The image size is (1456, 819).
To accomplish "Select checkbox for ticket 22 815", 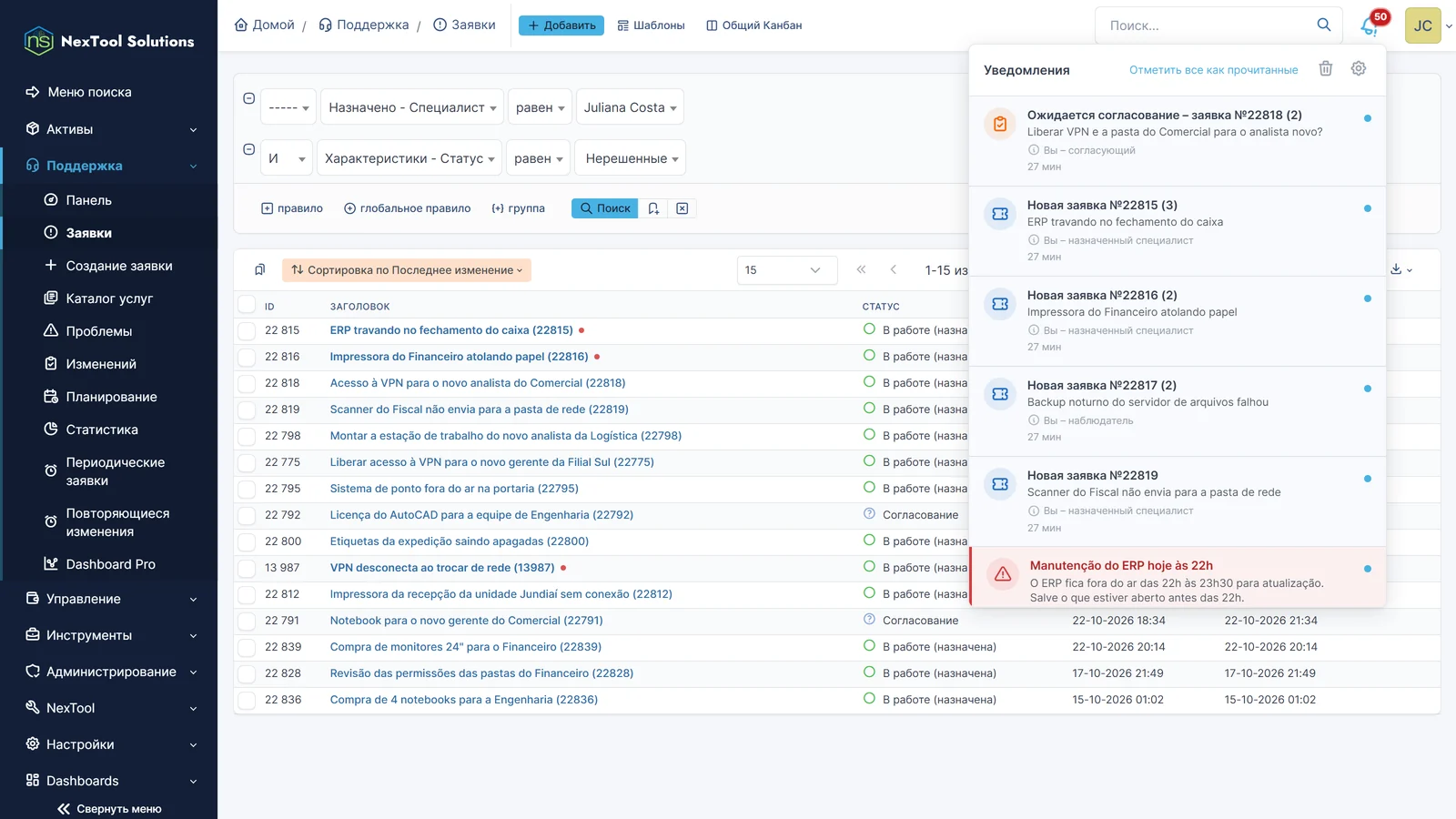I will pos(247,330).
